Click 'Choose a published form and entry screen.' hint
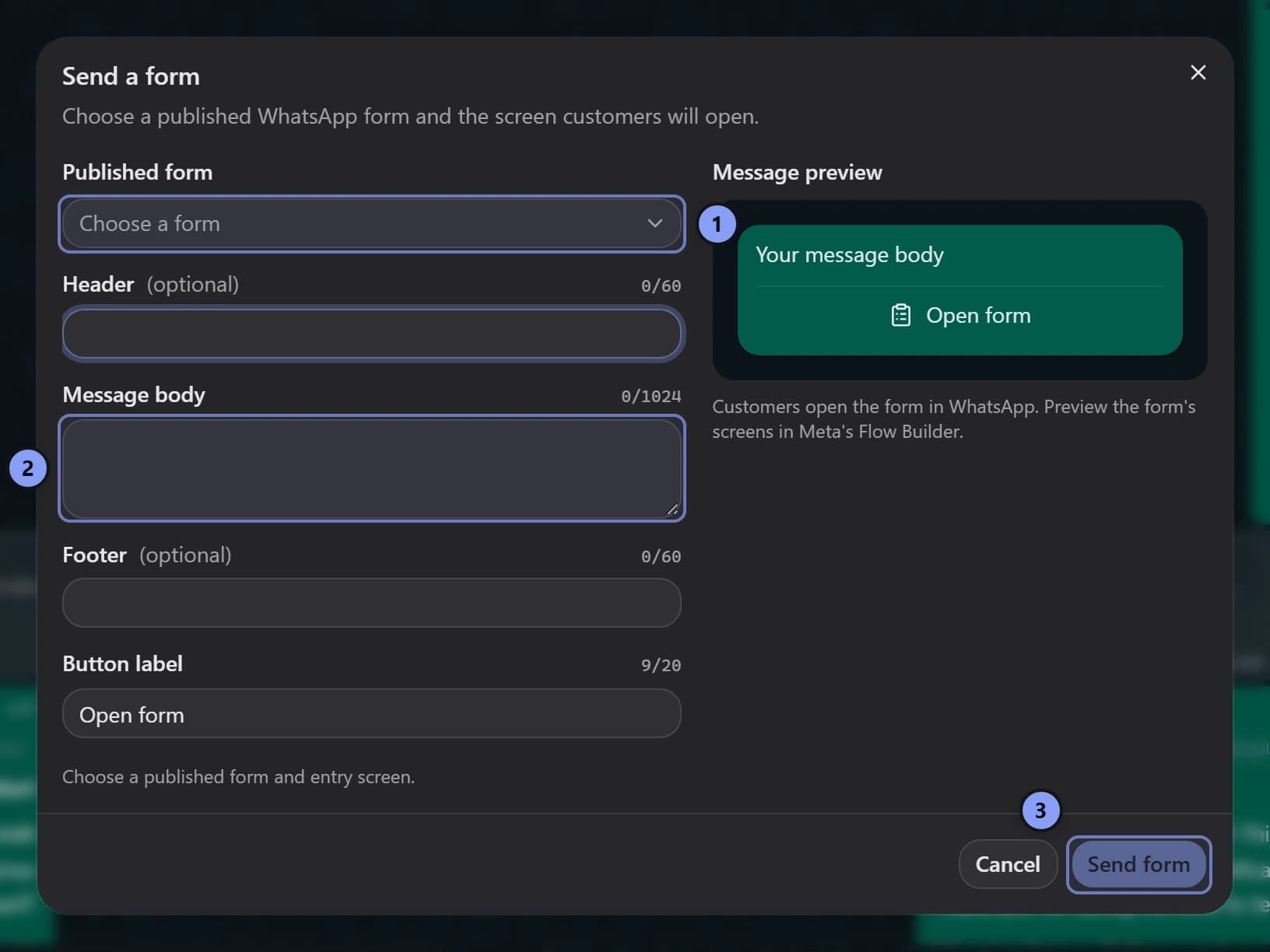Viewport: 1270px width, 952px height. (x=238, y=777)
